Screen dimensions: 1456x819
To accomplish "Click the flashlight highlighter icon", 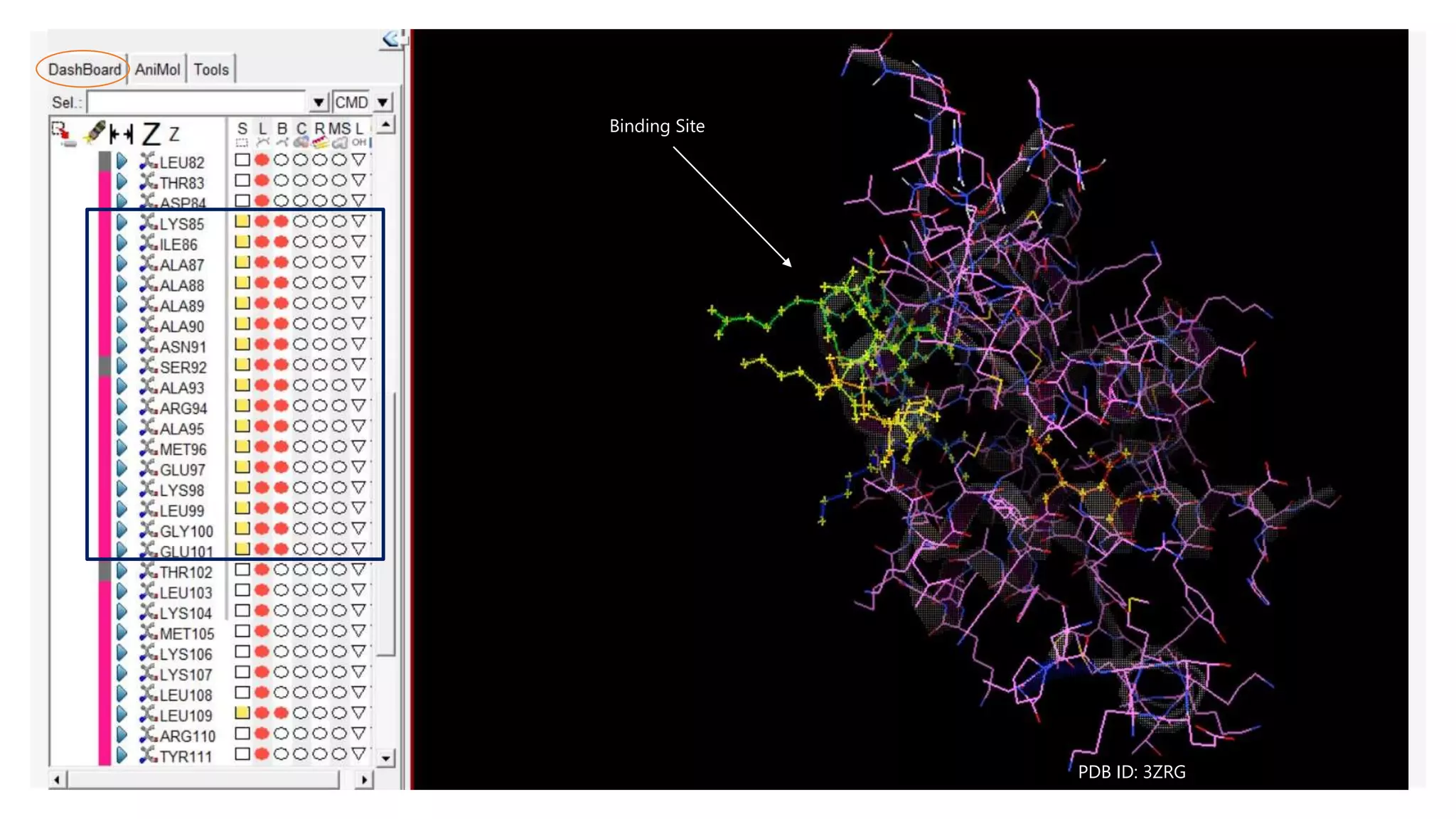I will [x=94, y=132].
